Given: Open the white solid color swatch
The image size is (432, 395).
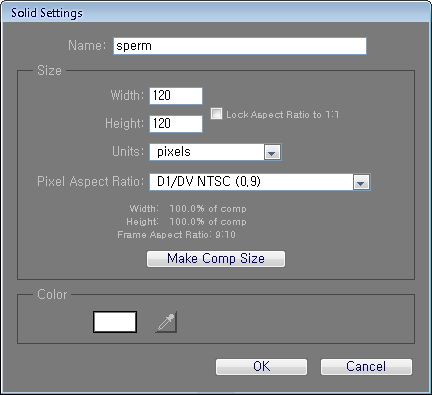Looking at the screenshot, I should pos(115,322).
